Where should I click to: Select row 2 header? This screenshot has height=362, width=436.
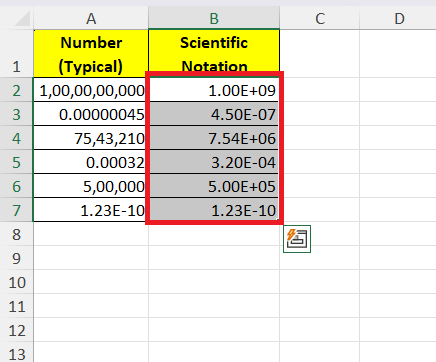click(17, 90)
